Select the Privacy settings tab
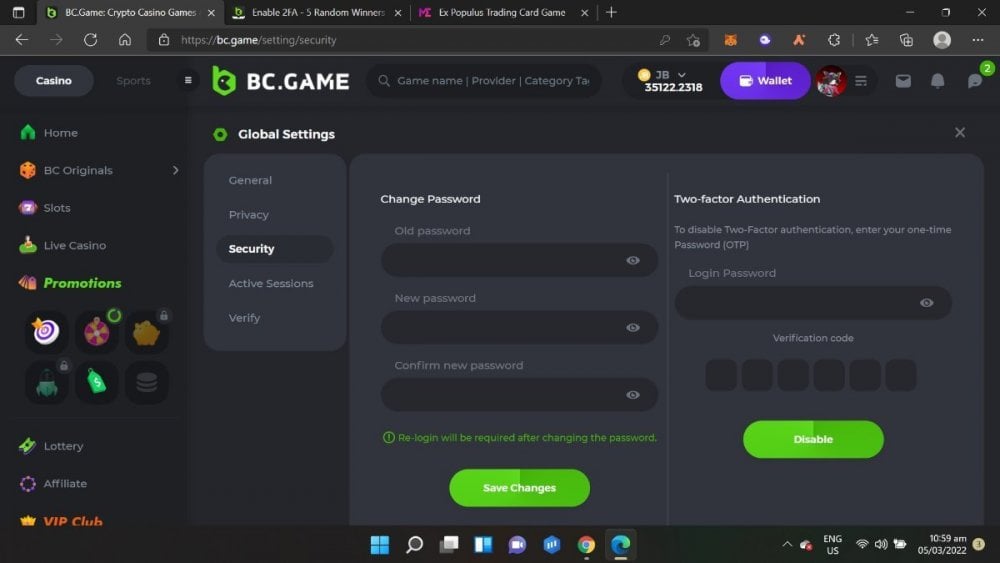 tap(249, 215)
